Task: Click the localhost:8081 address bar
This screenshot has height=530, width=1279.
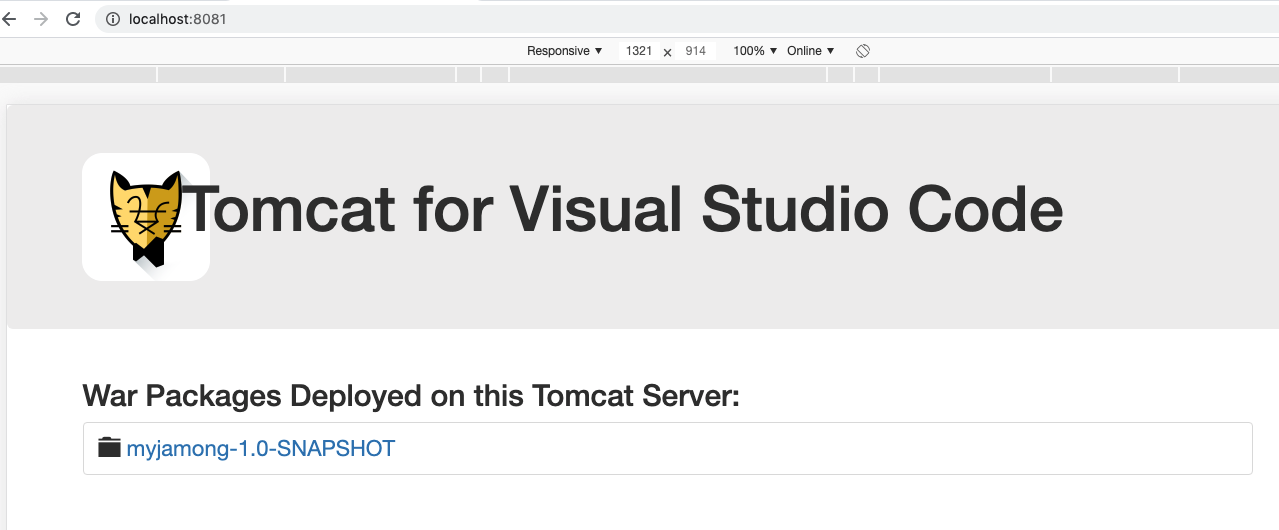Action: coord(686,19)
